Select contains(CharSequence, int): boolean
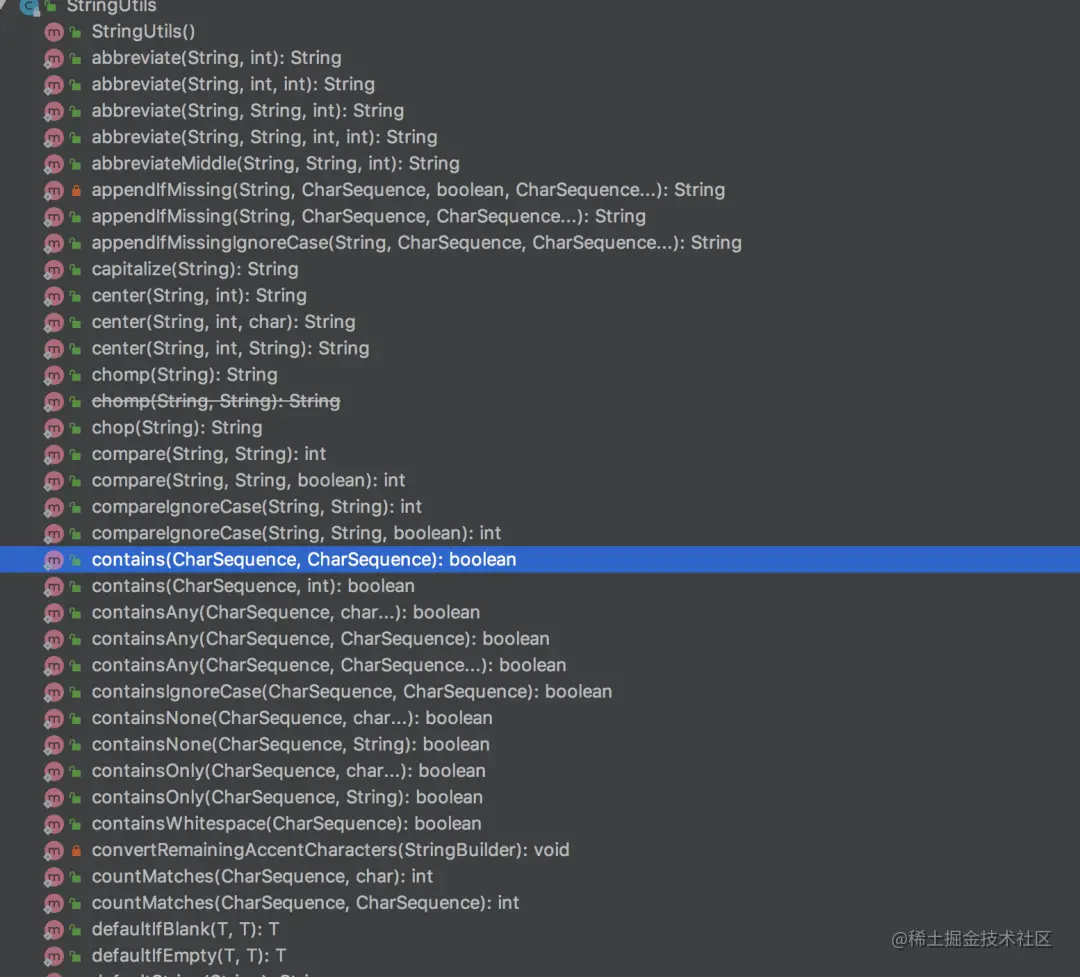1080x977 pixels. point(253,586)
